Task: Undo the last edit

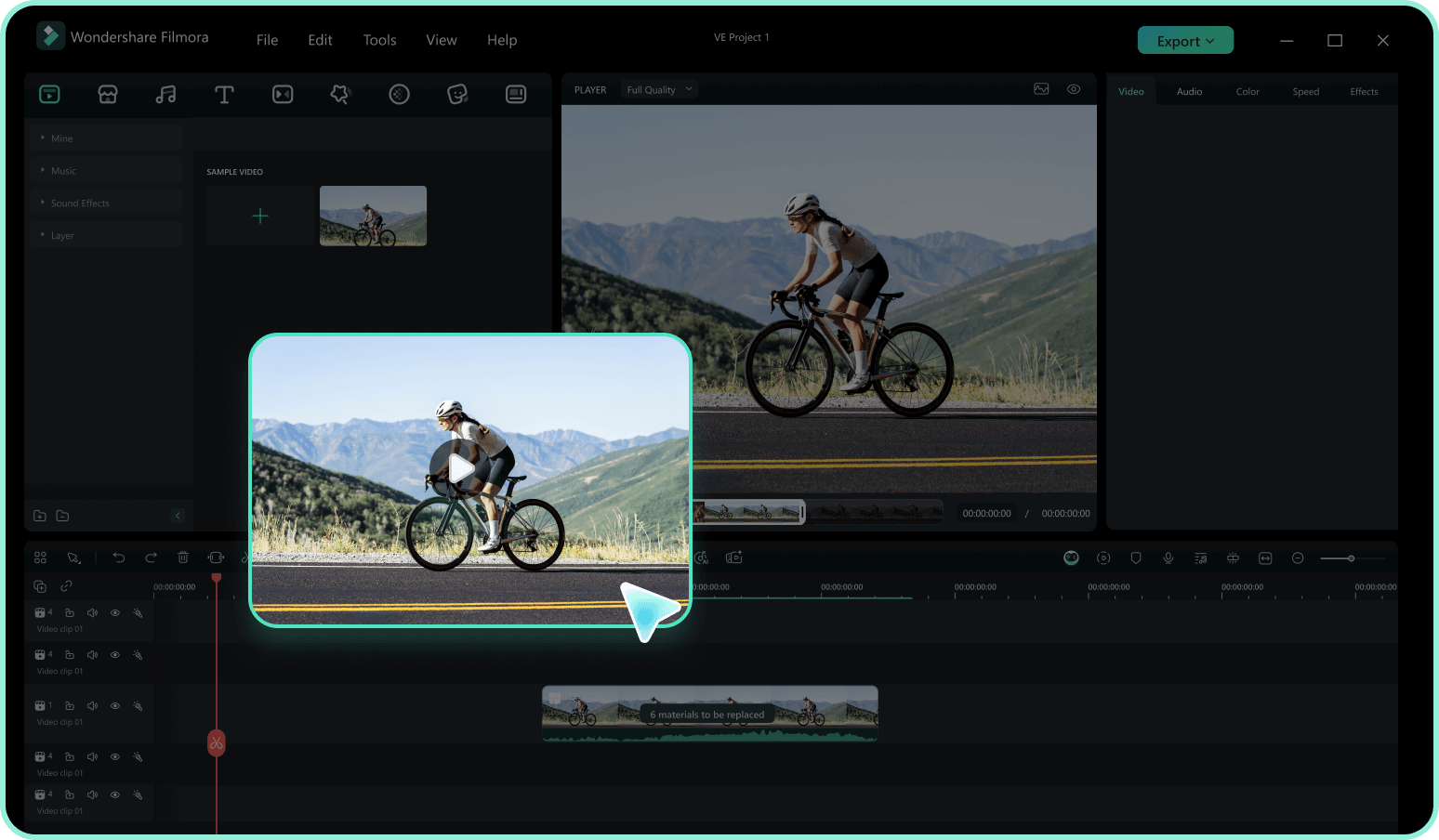Action: click(x=119, y=558)
